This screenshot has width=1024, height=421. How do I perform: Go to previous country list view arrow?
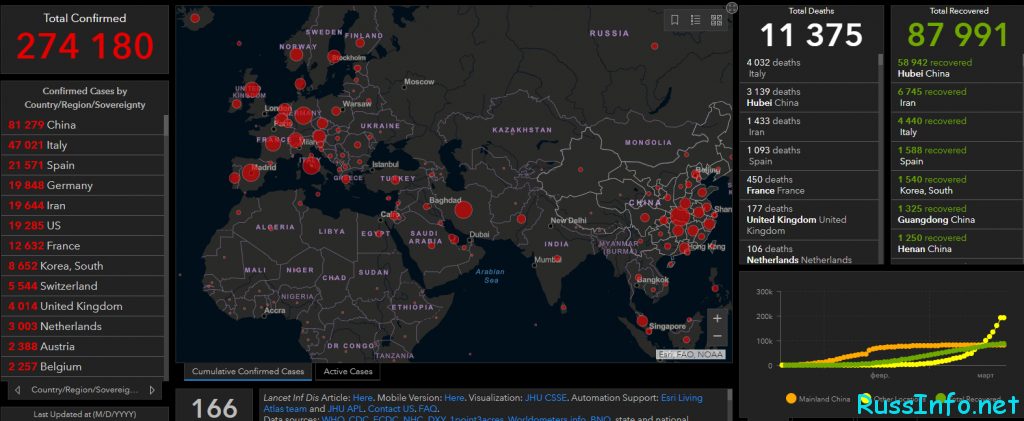coord(18,390)
